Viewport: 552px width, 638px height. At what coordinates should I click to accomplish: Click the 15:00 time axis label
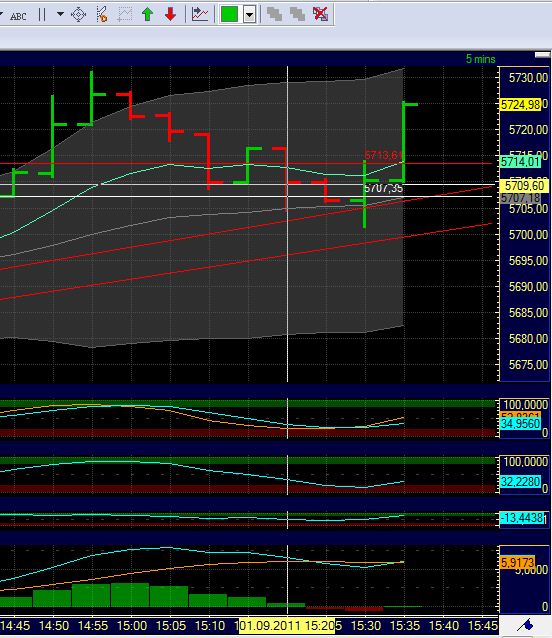click(x=131, y=626)
